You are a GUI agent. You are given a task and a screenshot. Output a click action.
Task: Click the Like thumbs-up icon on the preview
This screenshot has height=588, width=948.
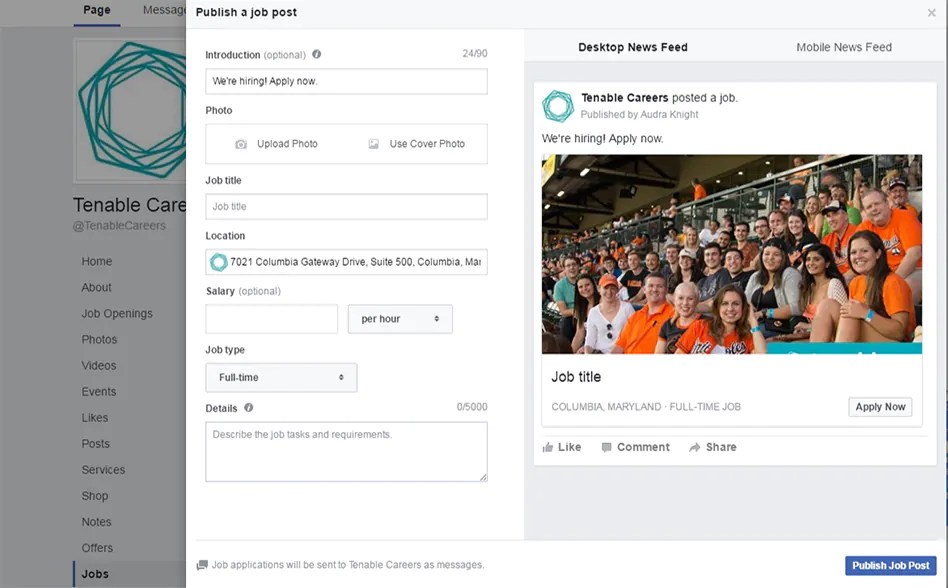(547, 447)
